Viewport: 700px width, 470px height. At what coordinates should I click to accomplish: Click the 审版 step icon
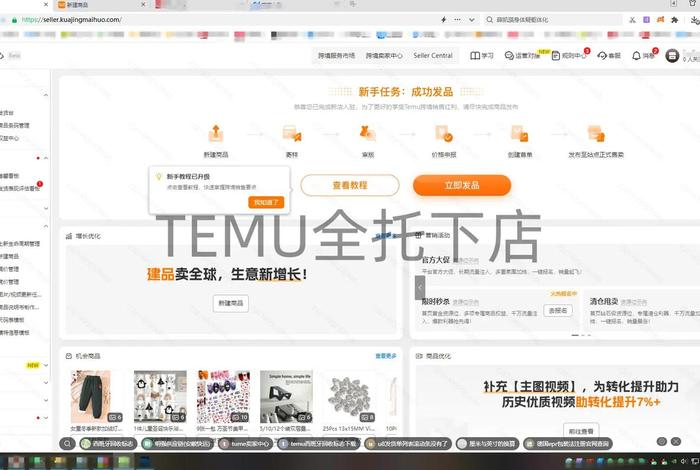pos(367,133)
